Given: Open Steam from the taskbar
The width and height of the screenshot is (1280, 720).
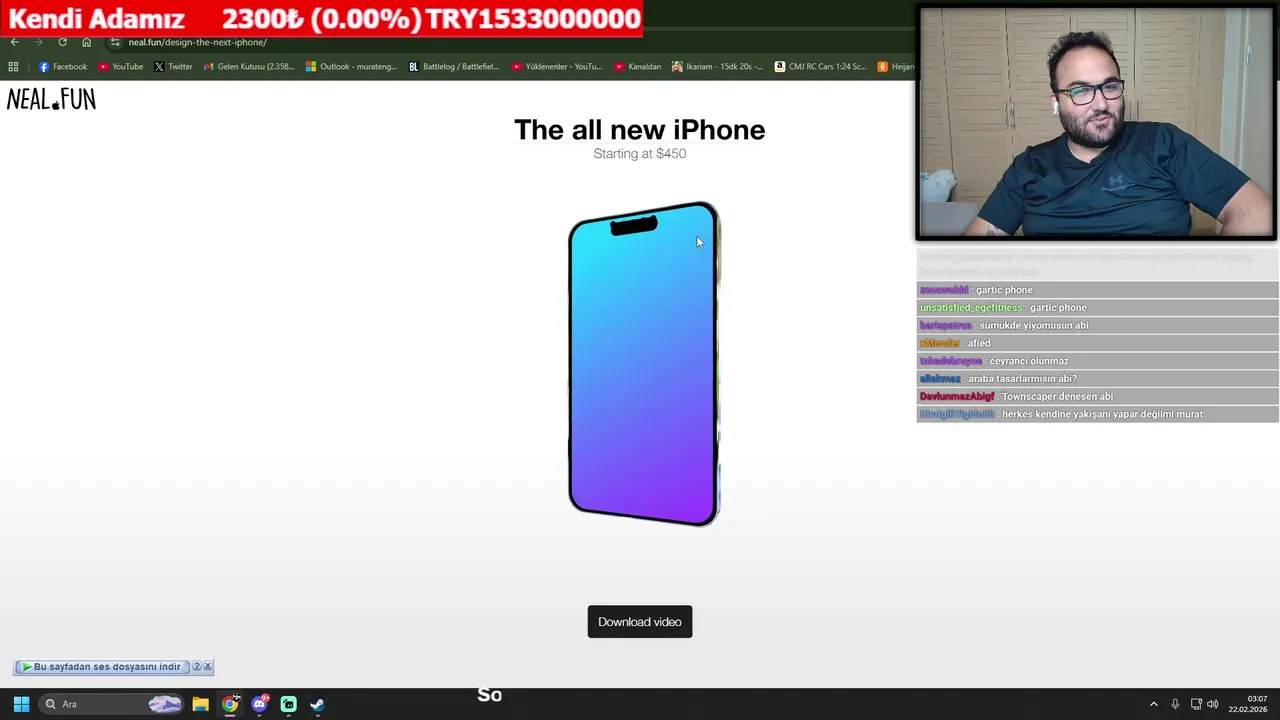Looking at the screenshot, I should [317, 704].
